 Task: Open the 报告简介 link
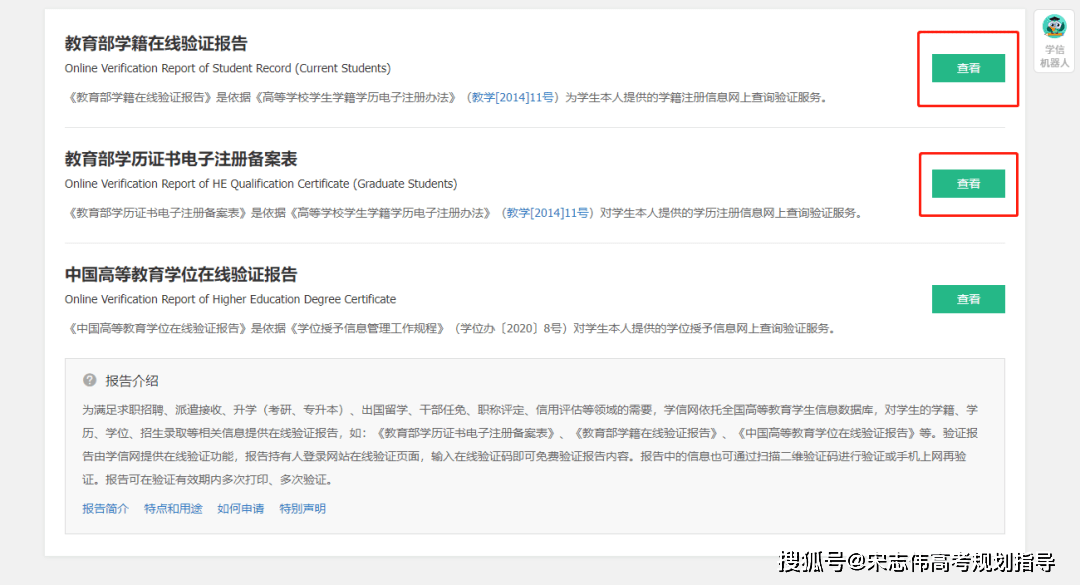pos(105,509)
